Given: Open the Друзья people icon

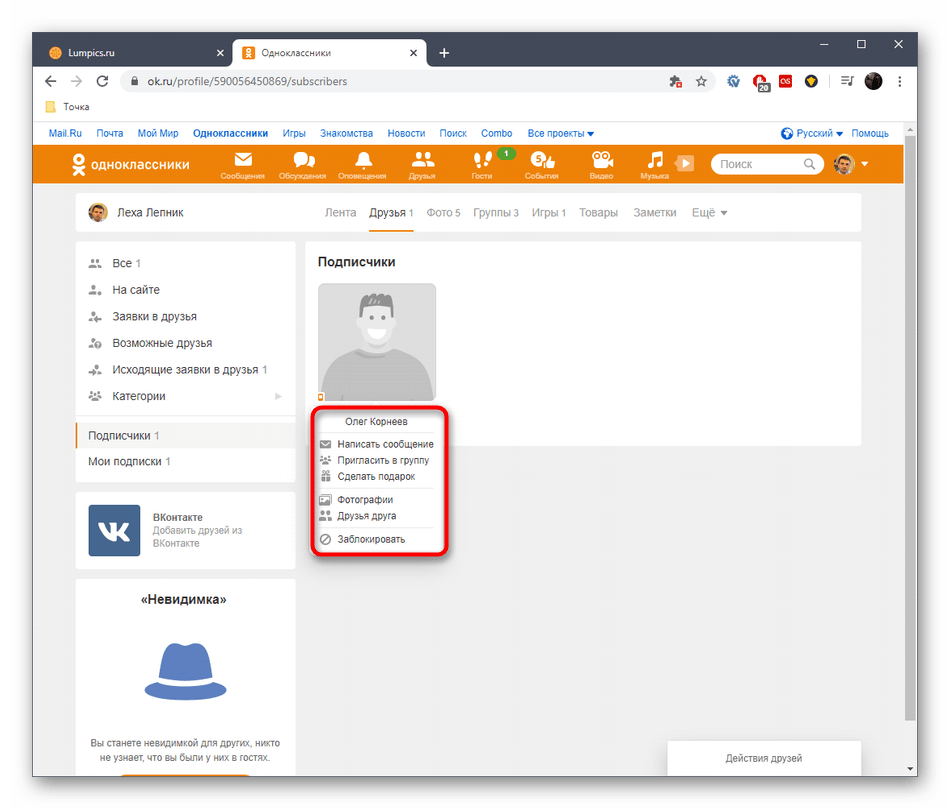Looking at the screenshot, I should click(422, 160).
